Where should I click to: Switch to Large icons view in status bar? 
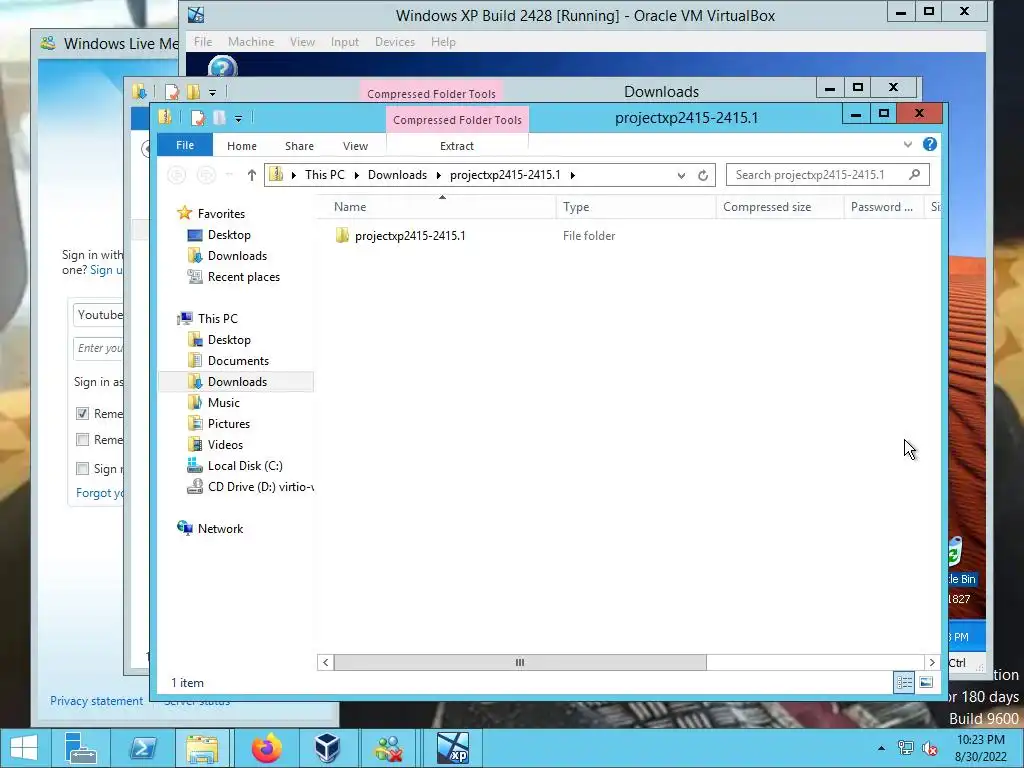(x=926, y=682)
